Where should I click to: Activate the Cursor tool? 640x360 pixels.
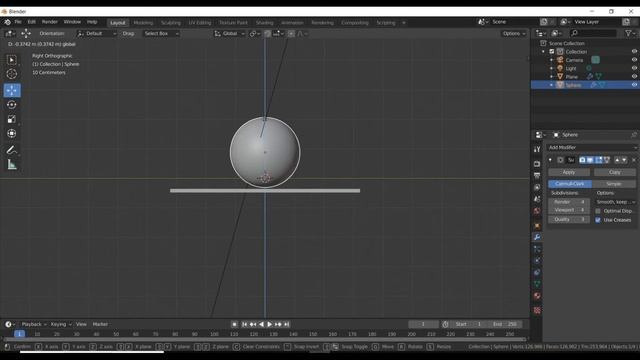[12, 74]
